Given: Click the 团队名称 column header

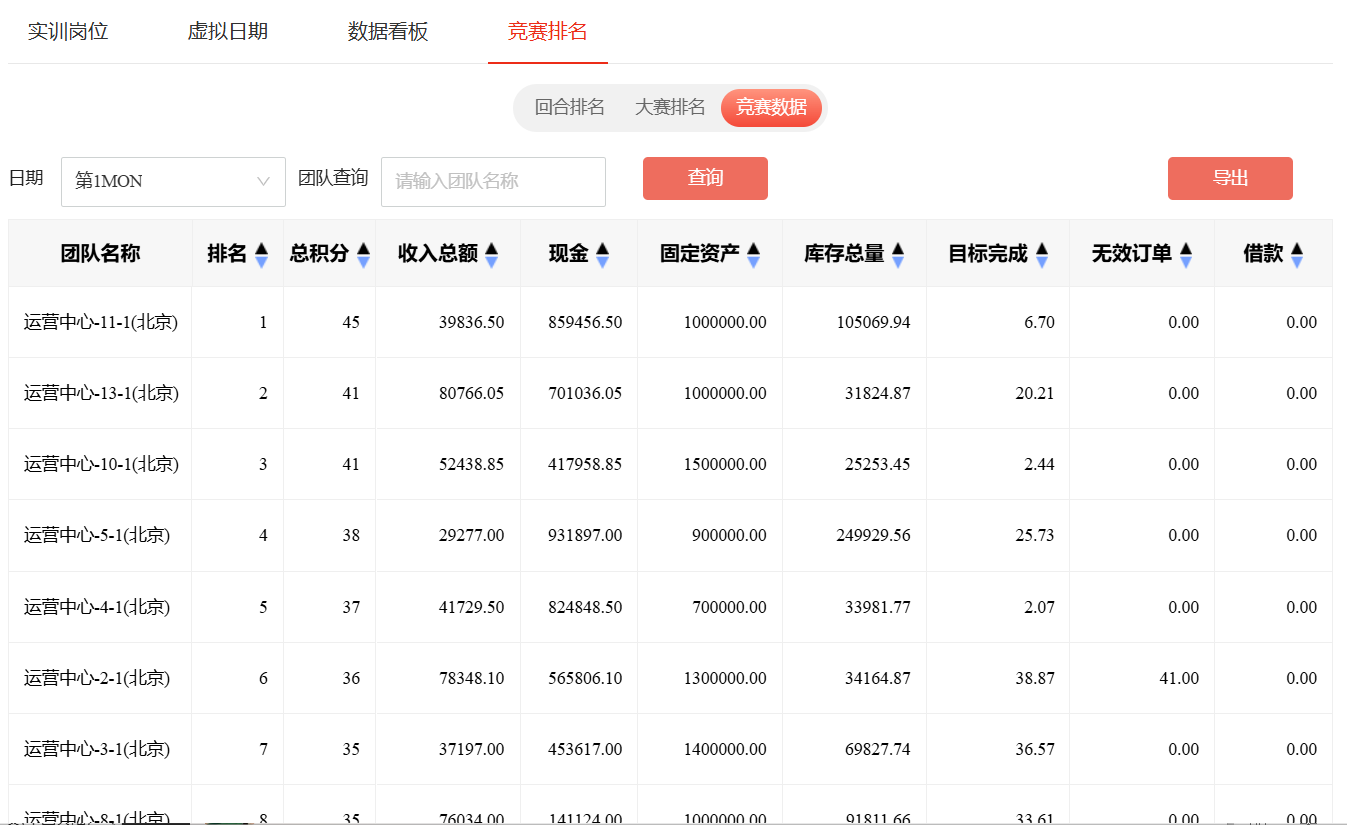Looking at the screenshot, I should (100, 254).
